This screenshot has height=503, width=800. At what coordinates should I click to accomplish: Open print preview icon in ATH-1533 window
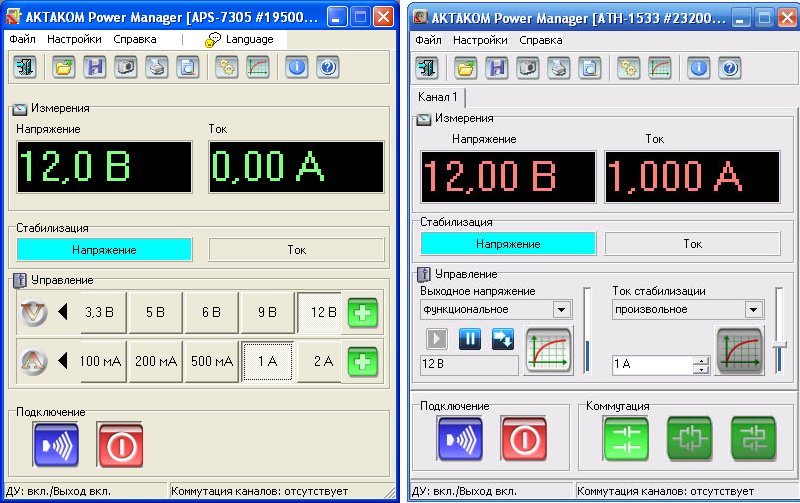590,68
